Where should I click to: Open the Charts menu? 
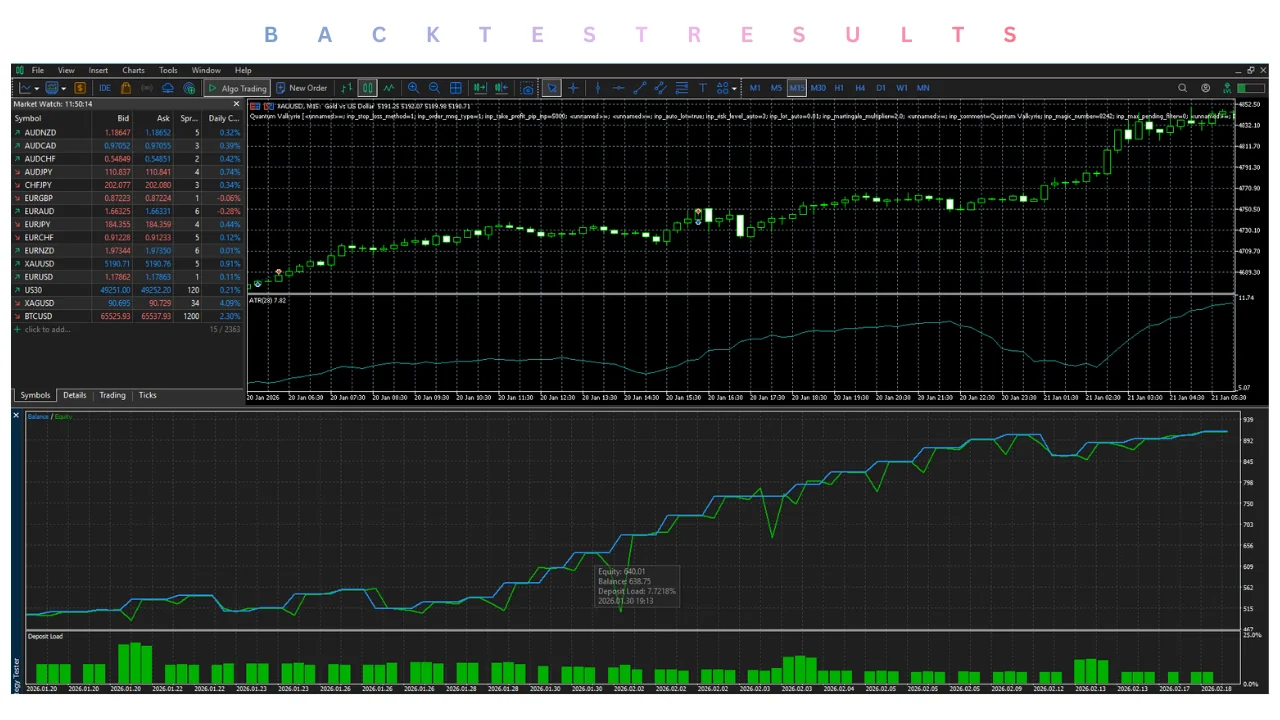[x=133, y=70]
